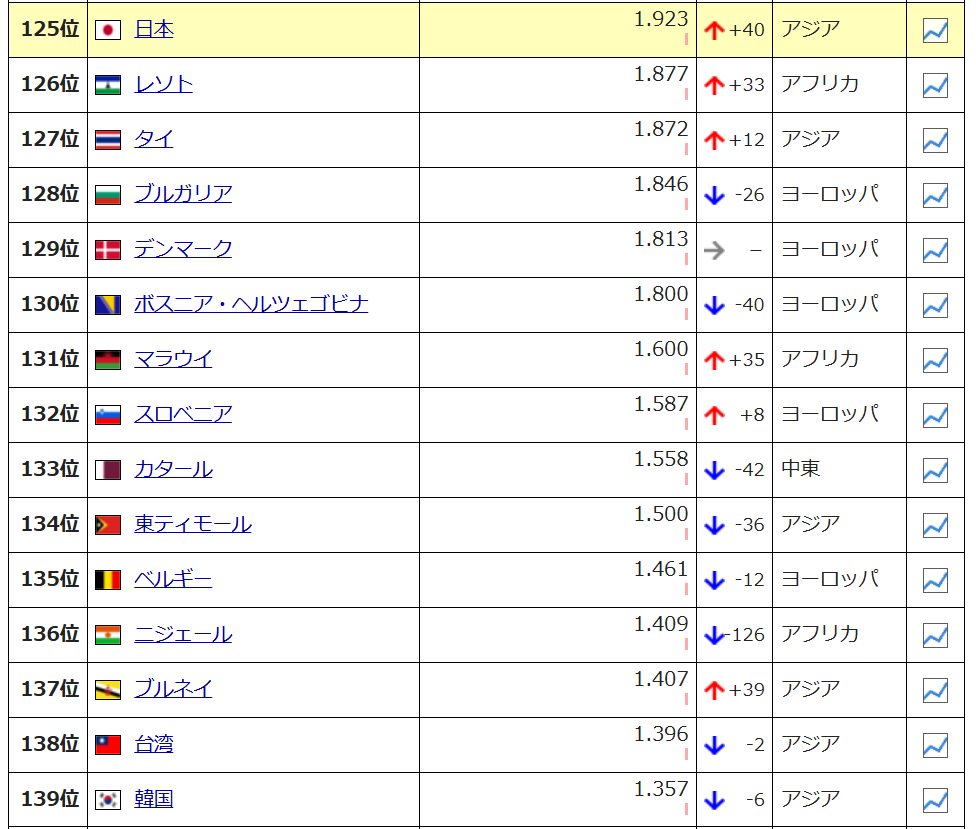Select the 韓国 country link
Screen dimensions: 976x829
tap(154, 799)
